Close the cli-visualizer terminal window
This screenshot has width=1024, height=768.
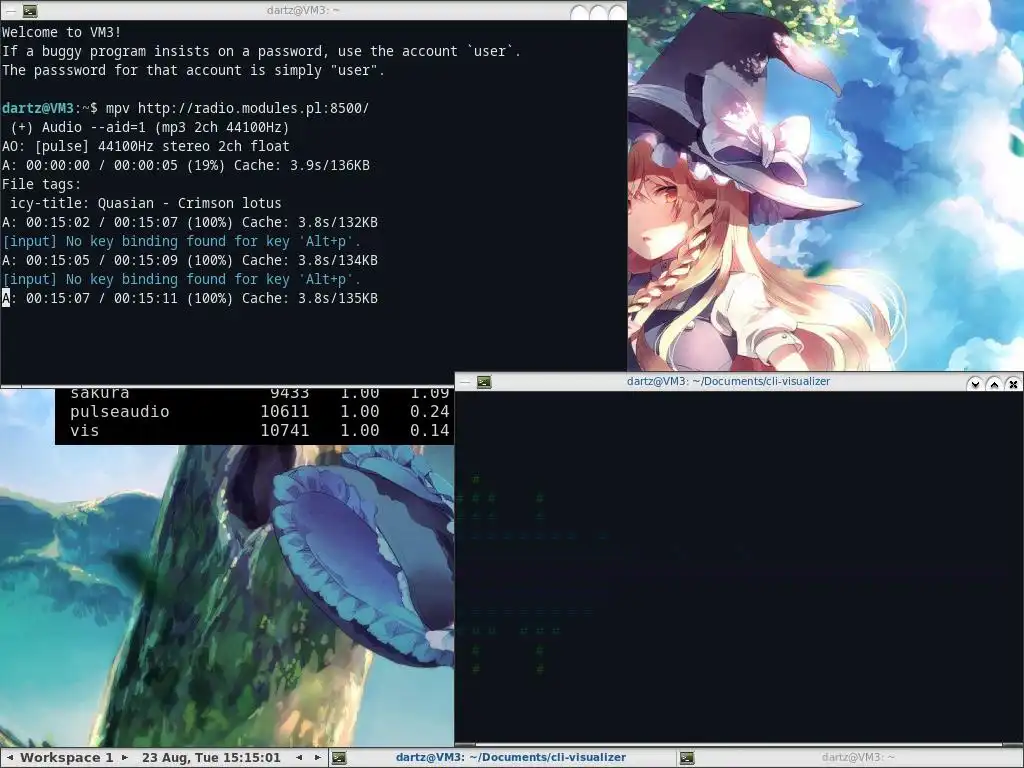coord(1013,383)
